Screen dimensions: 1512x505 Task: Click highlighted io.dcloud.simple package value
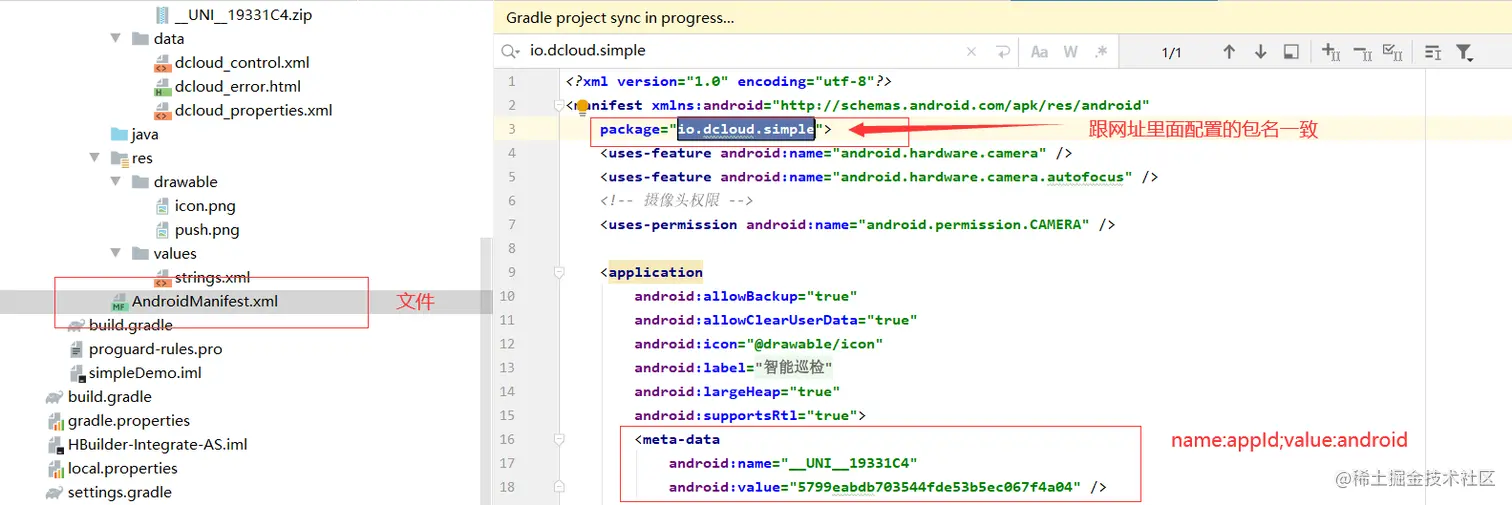pos(746,129)
